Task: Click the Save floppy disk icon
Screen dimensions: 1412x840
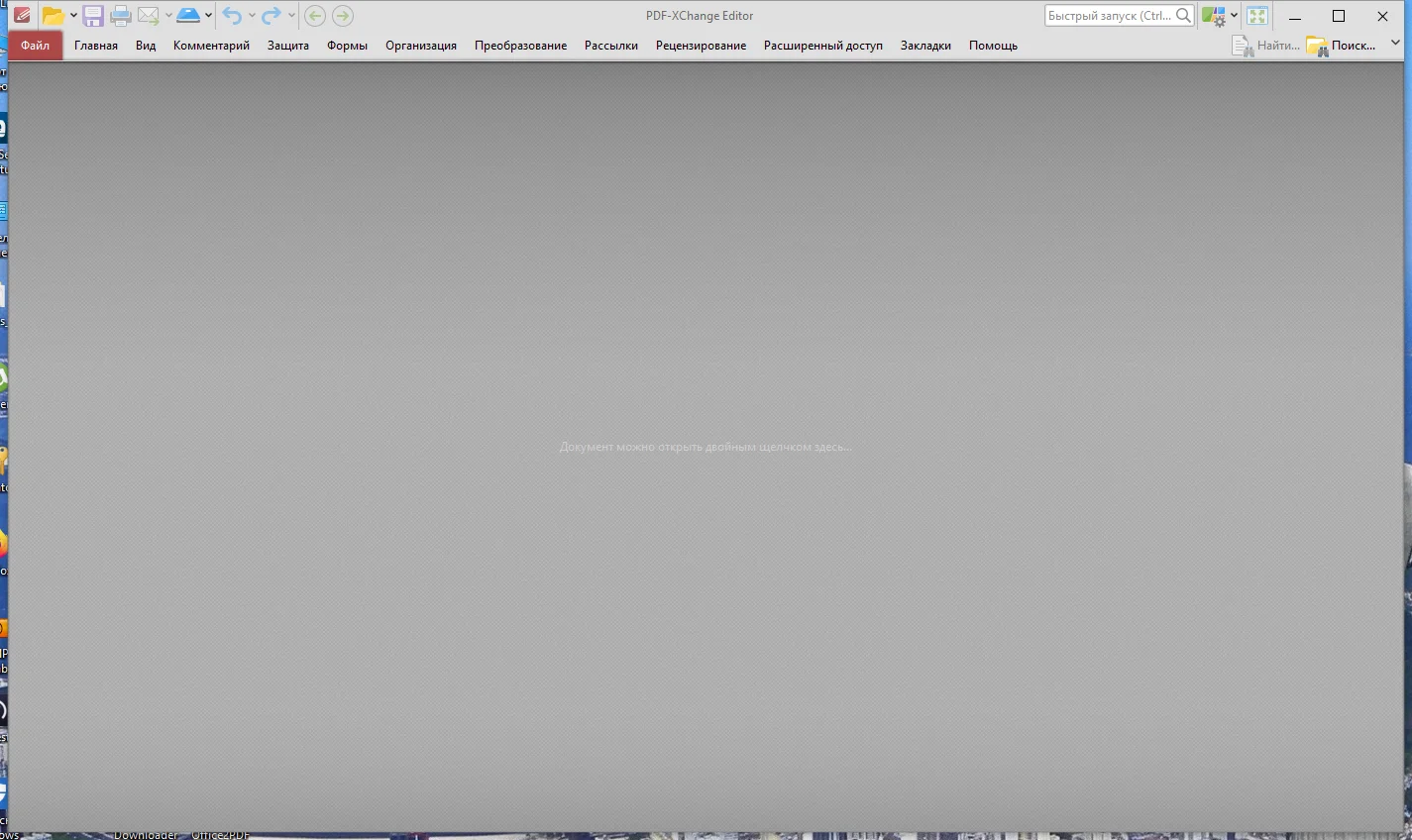Action: 93,16
